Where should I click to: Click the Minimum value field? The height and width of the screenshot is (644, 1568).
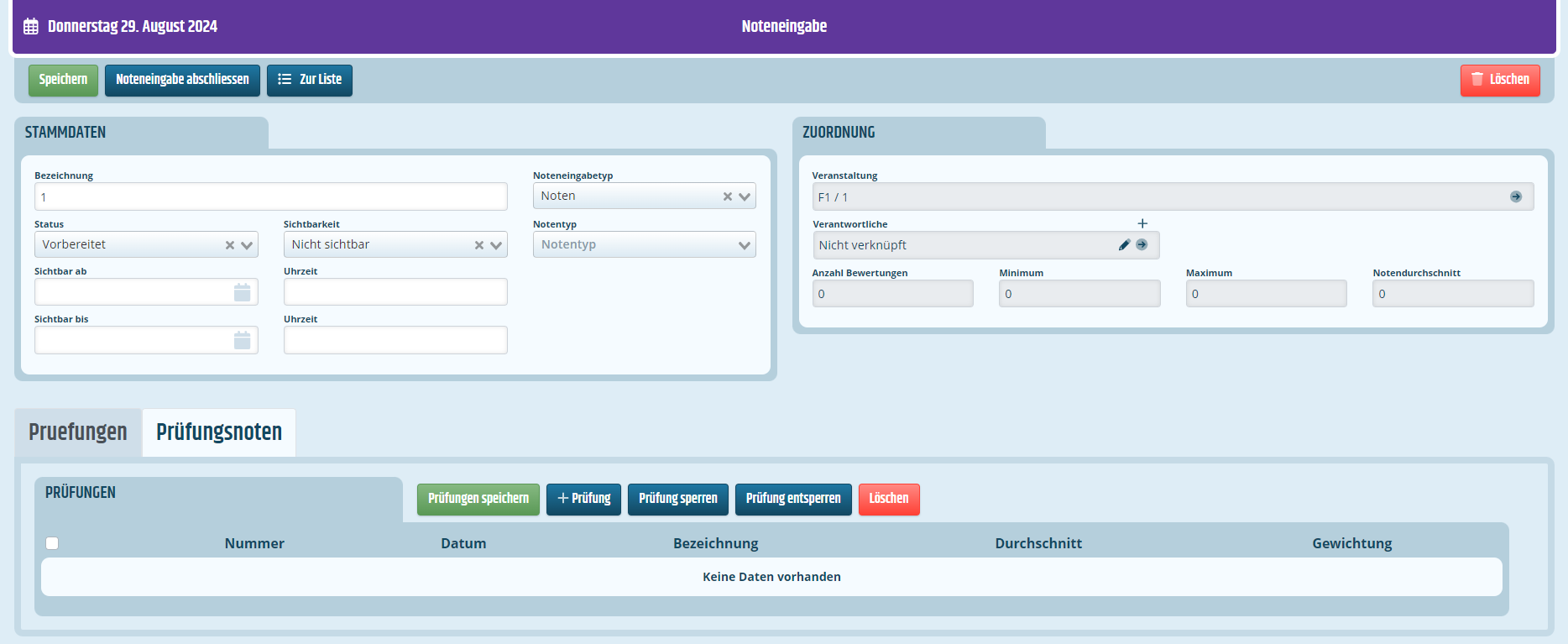[1079, 294]
